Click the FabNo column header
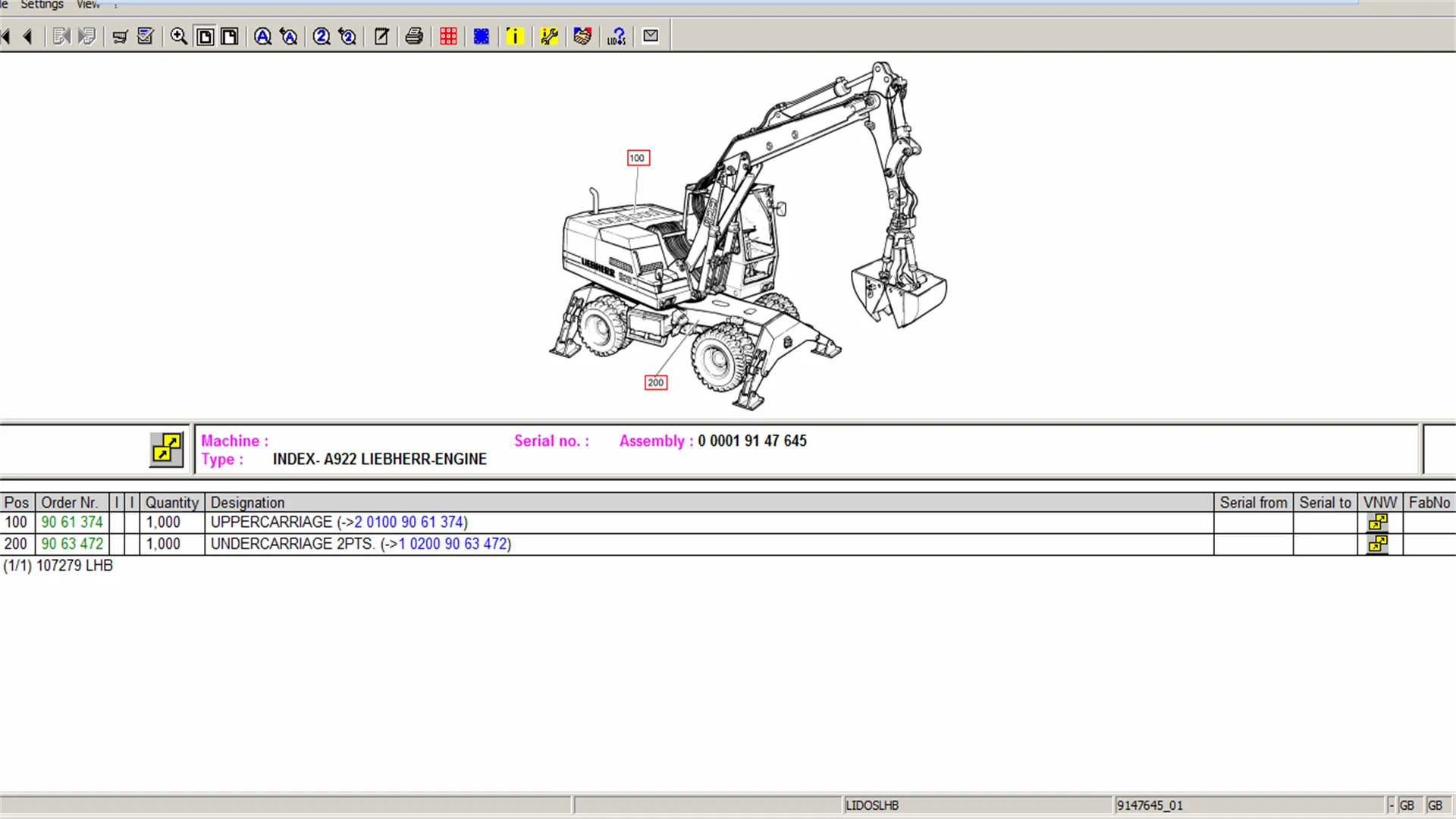 point(1429,503)
